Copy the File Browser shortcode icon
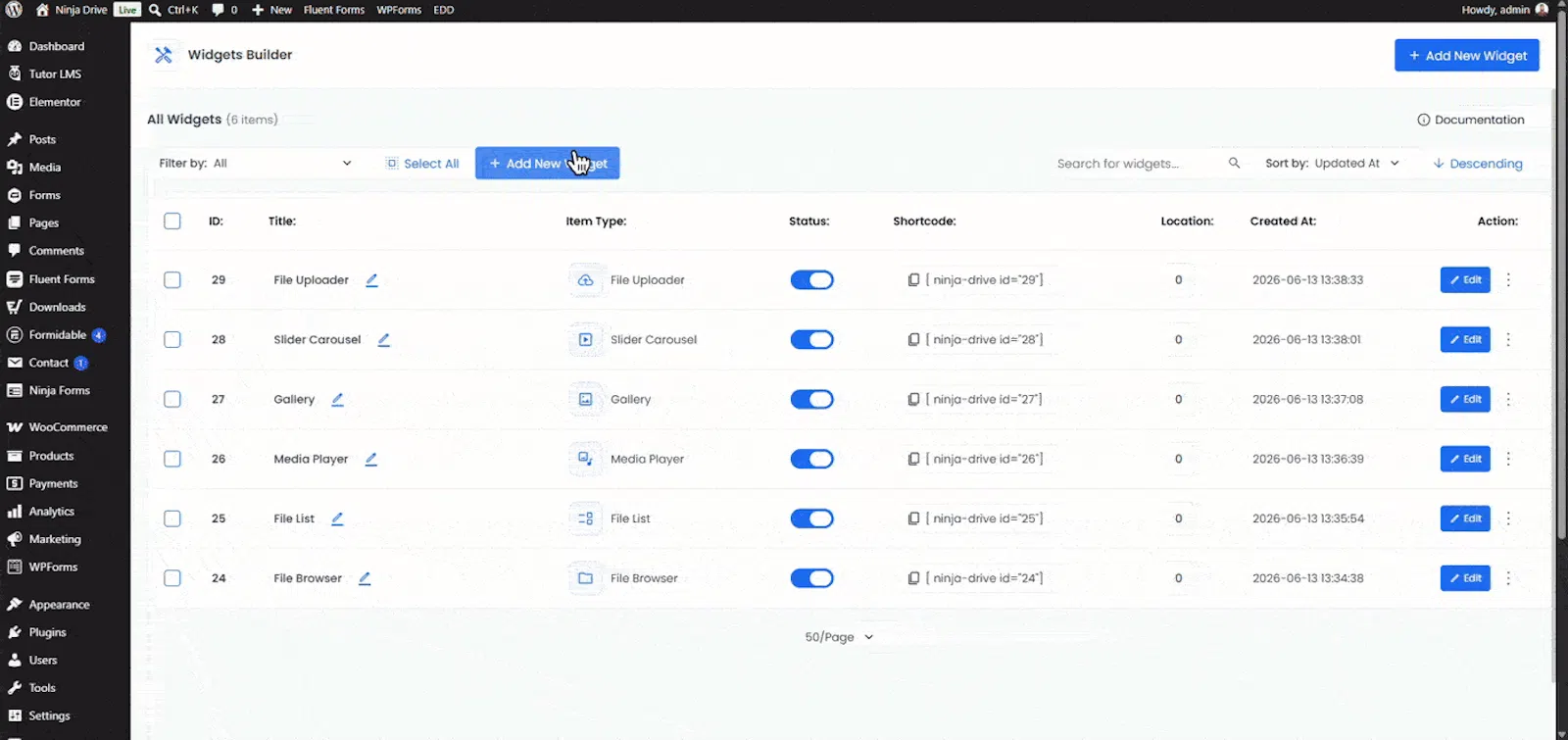 [913, 578]
